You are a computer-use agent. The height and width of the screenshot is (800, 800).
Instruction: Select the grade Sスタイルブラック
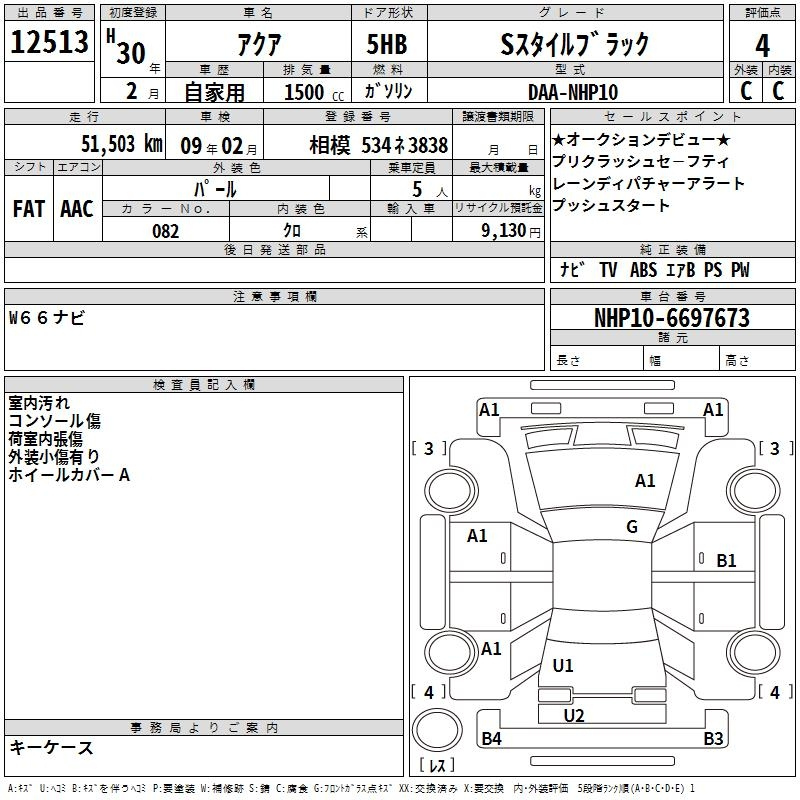(574, 44)
